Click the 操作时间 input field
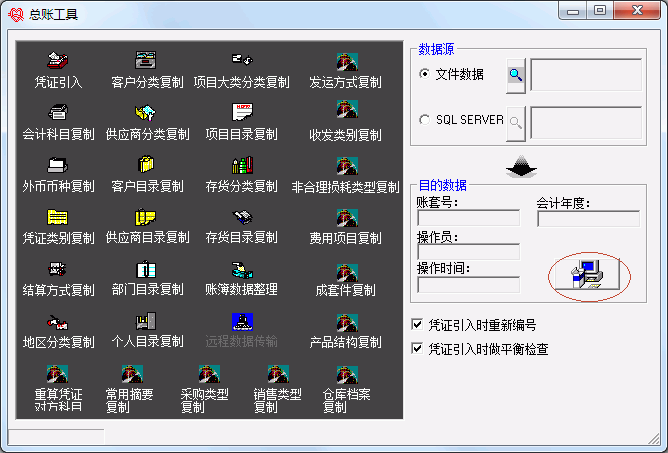This screenshot has height=453, width=668. point(469,285)
